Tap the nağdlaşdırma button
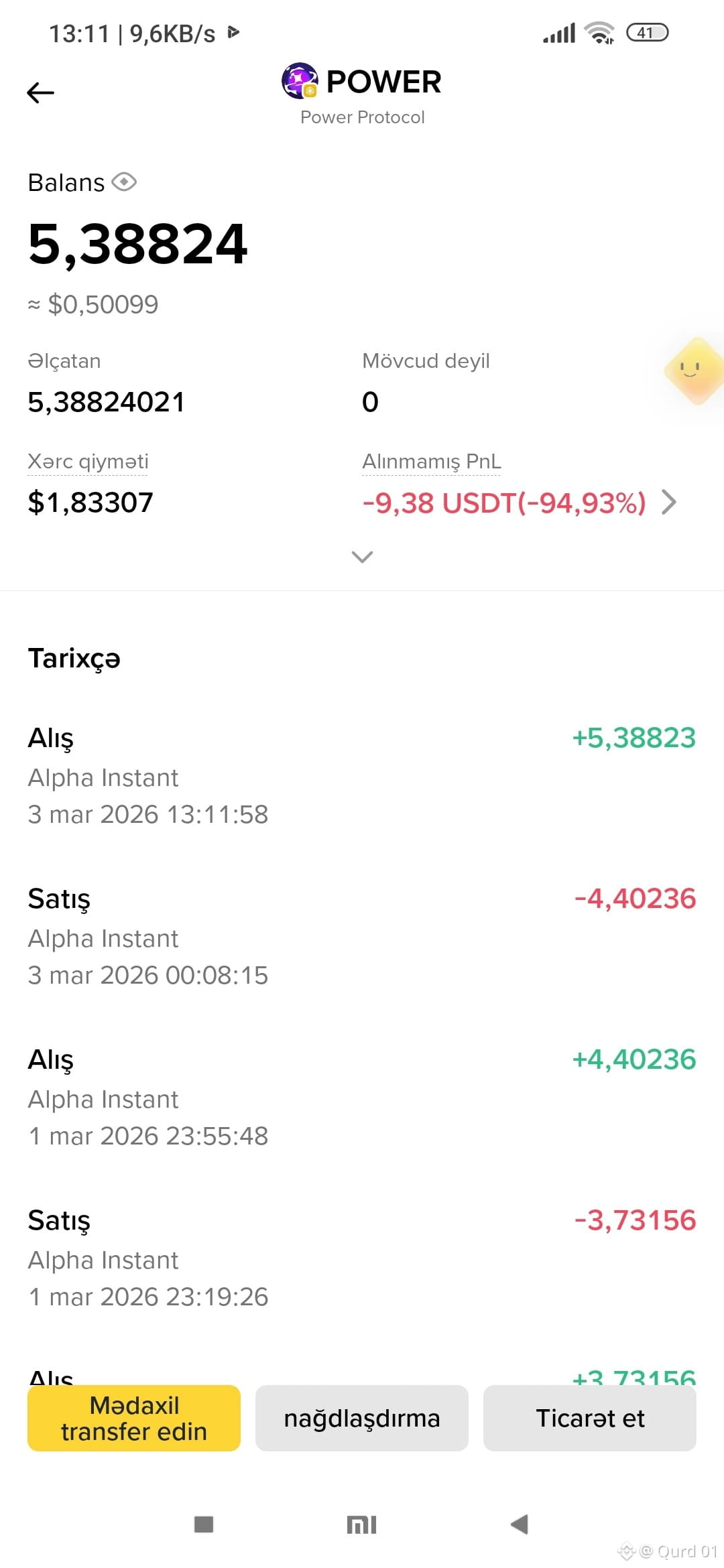 tap(362, 1418)
